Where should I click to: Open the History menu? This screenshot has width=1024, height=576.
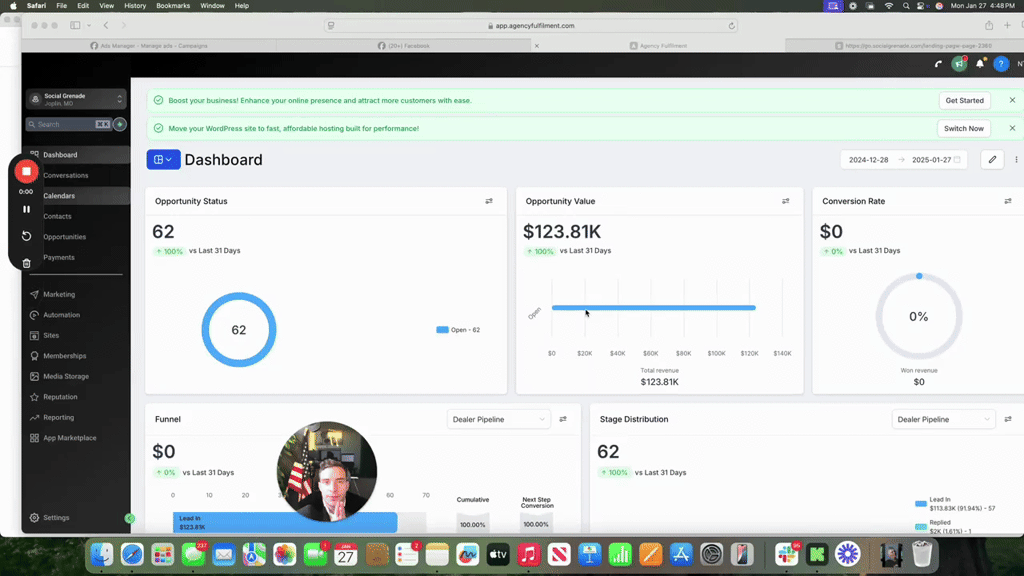135,6
